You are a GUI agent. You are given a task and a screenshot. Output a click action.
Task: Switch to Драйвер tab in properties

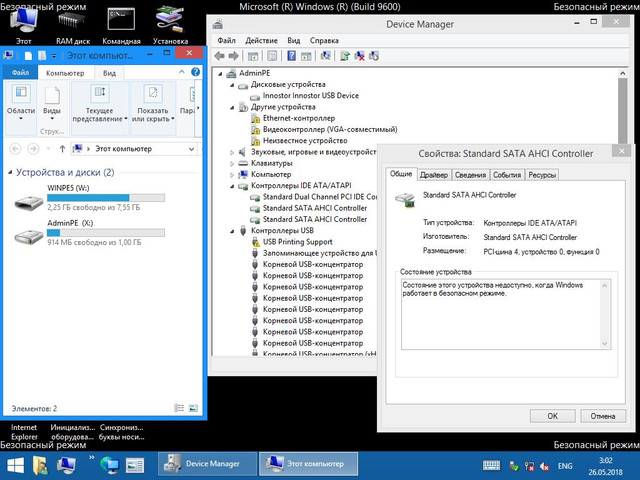(x=433, y=175)
